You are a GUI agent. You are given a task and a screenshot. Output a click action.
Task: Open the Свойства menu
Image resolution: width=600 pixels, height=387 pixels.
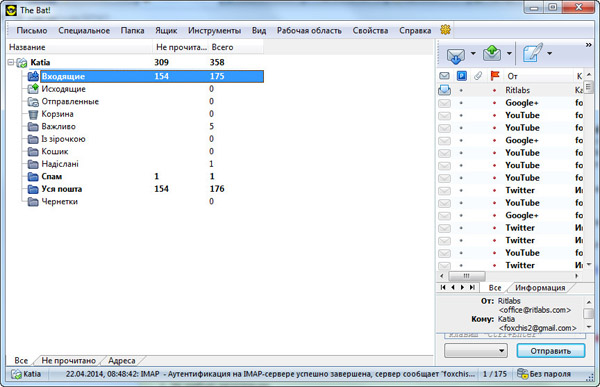370,31
